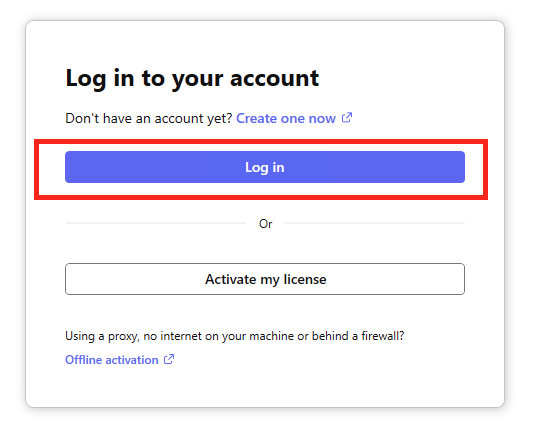
Task: Click the arrow-in-box icon after 'now'
Action: tap(347, 118)
